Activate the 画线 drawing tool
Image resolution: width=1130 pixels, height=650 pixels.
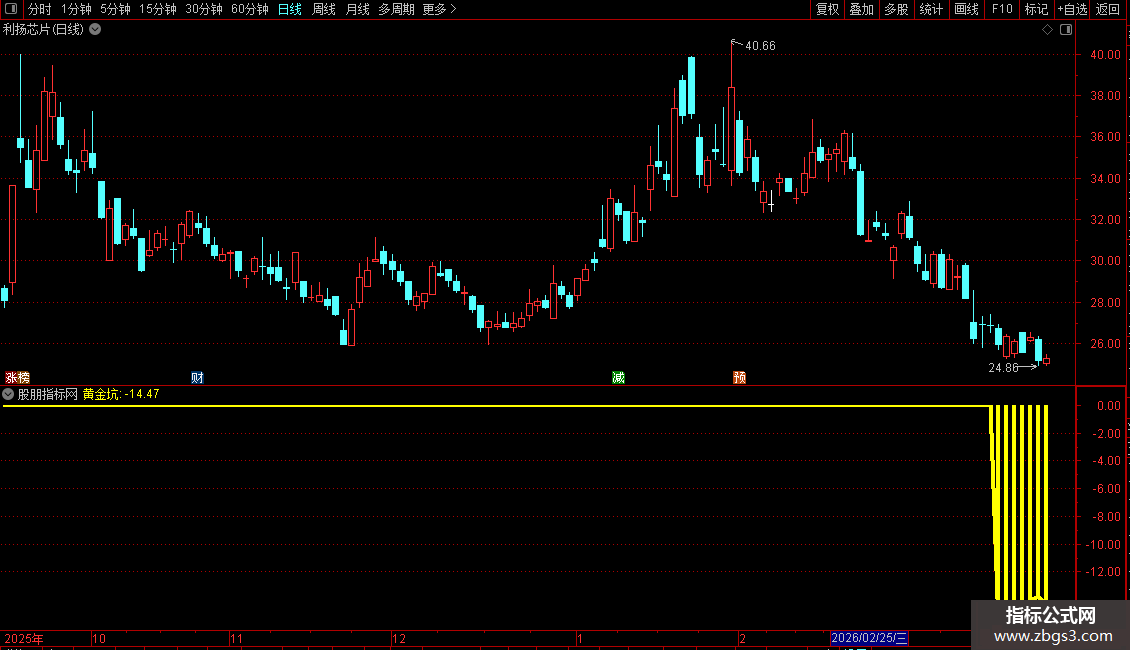point(966,9)
